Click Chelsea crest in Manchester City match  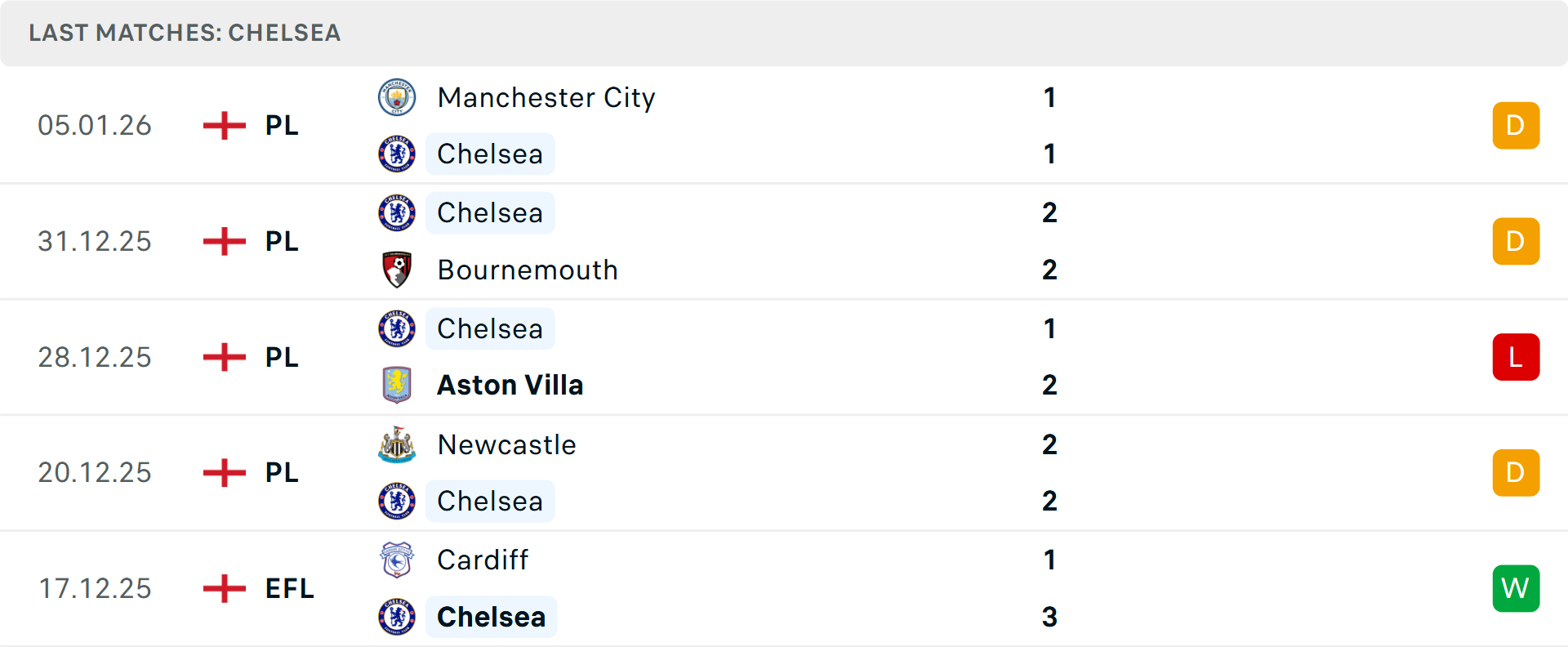[397, 154]
